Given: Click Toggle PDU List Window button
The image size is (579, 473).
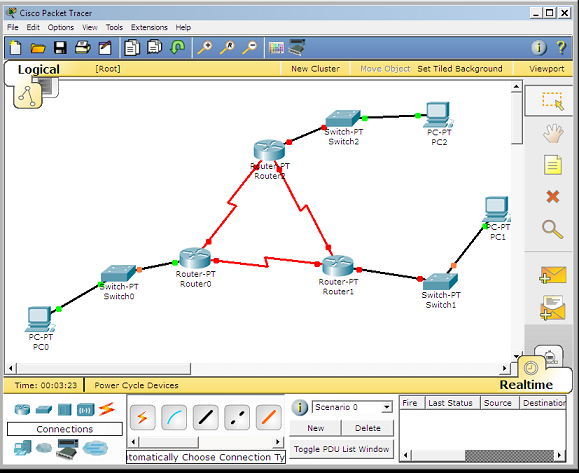Looking at the screenshot, I should (342, 449).
